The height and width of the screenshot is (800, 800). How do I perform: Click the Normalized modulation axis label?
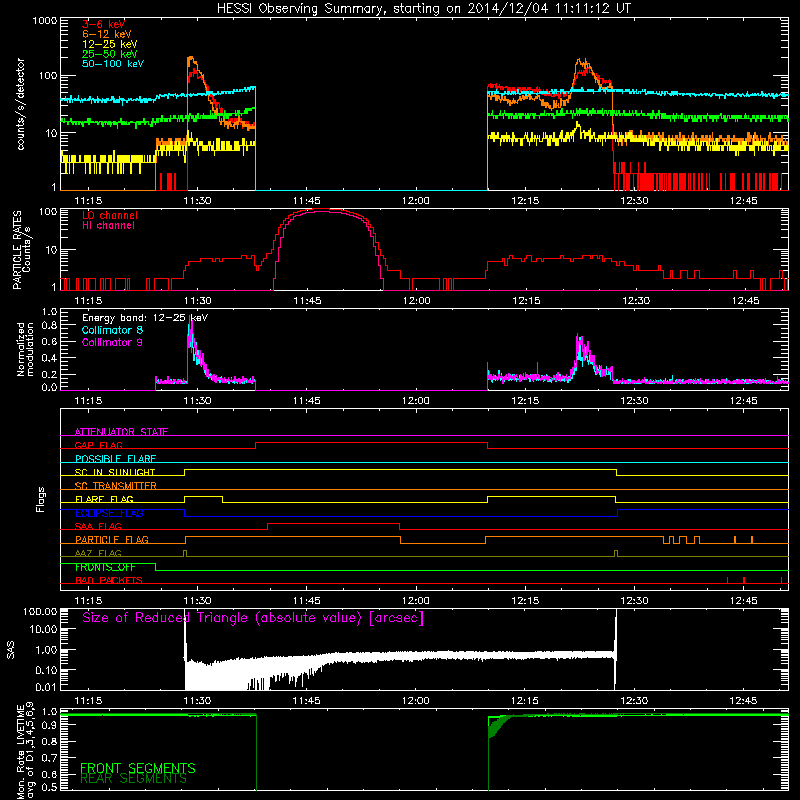tap(26, 349)
